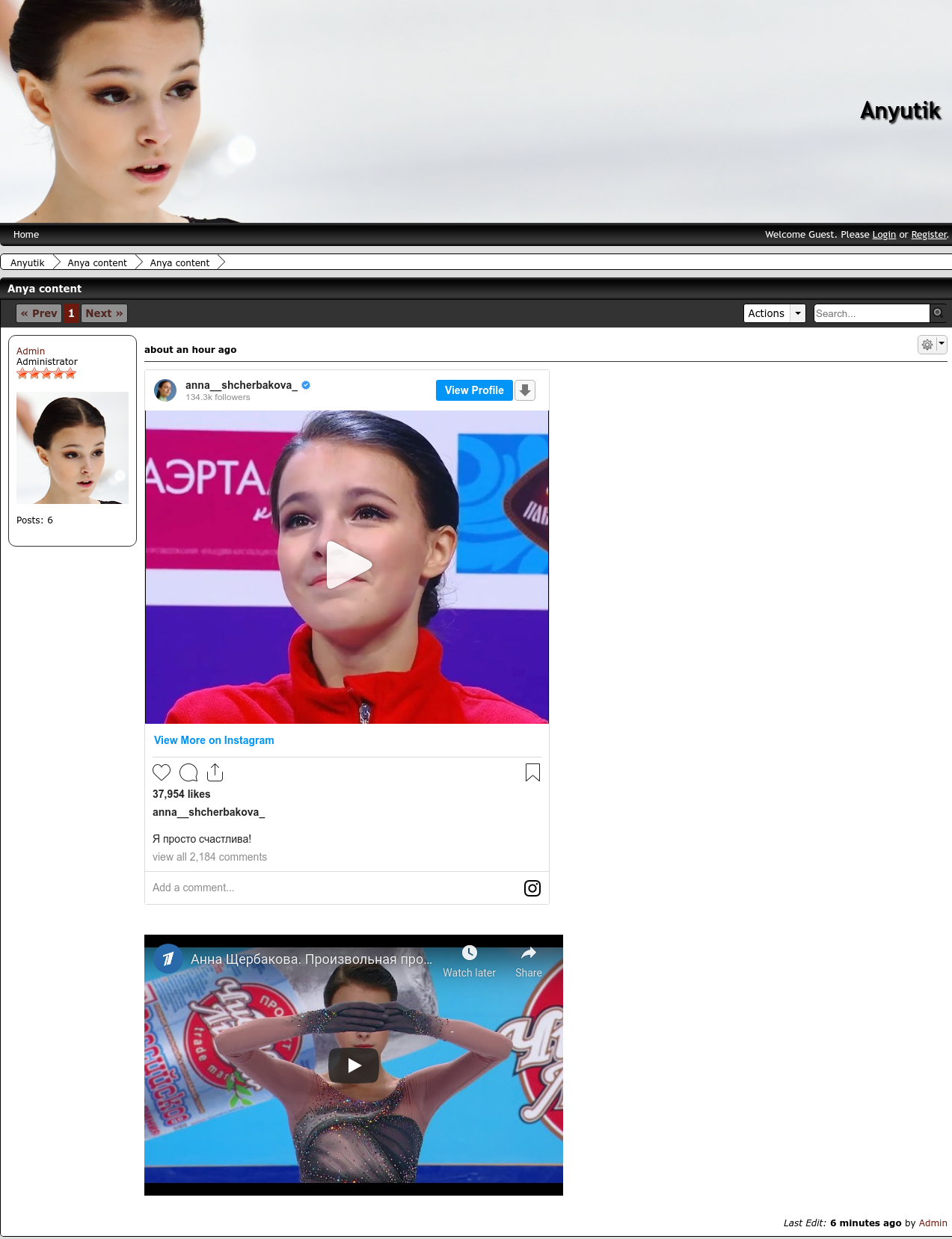
Task: Open the Home menu item
Action: 26,235
